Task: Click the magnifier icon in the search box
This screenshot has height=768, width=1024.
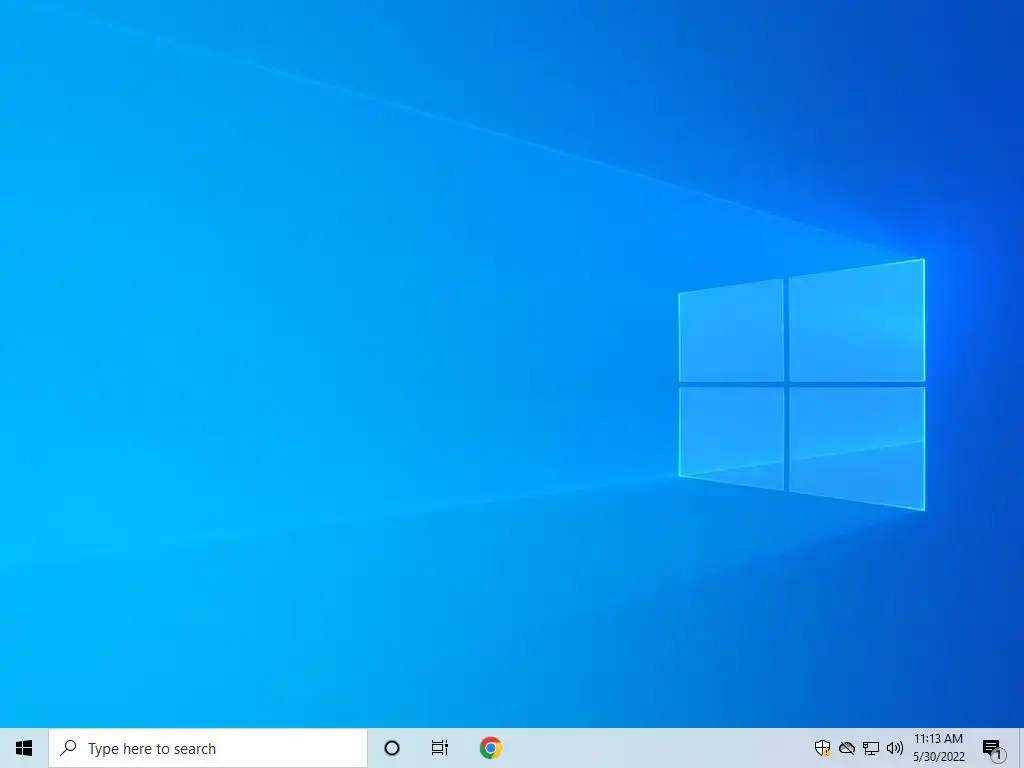Action: 69,748
